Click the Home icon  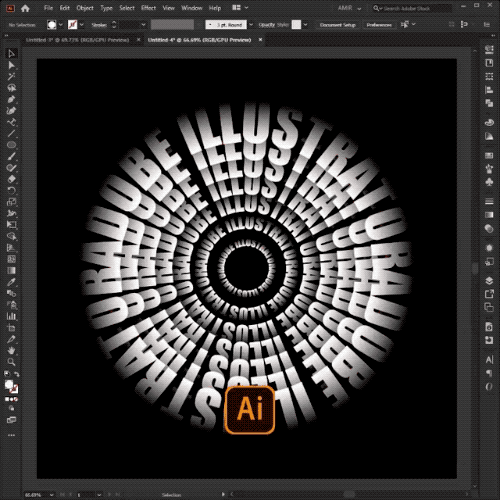coord(25,8)
